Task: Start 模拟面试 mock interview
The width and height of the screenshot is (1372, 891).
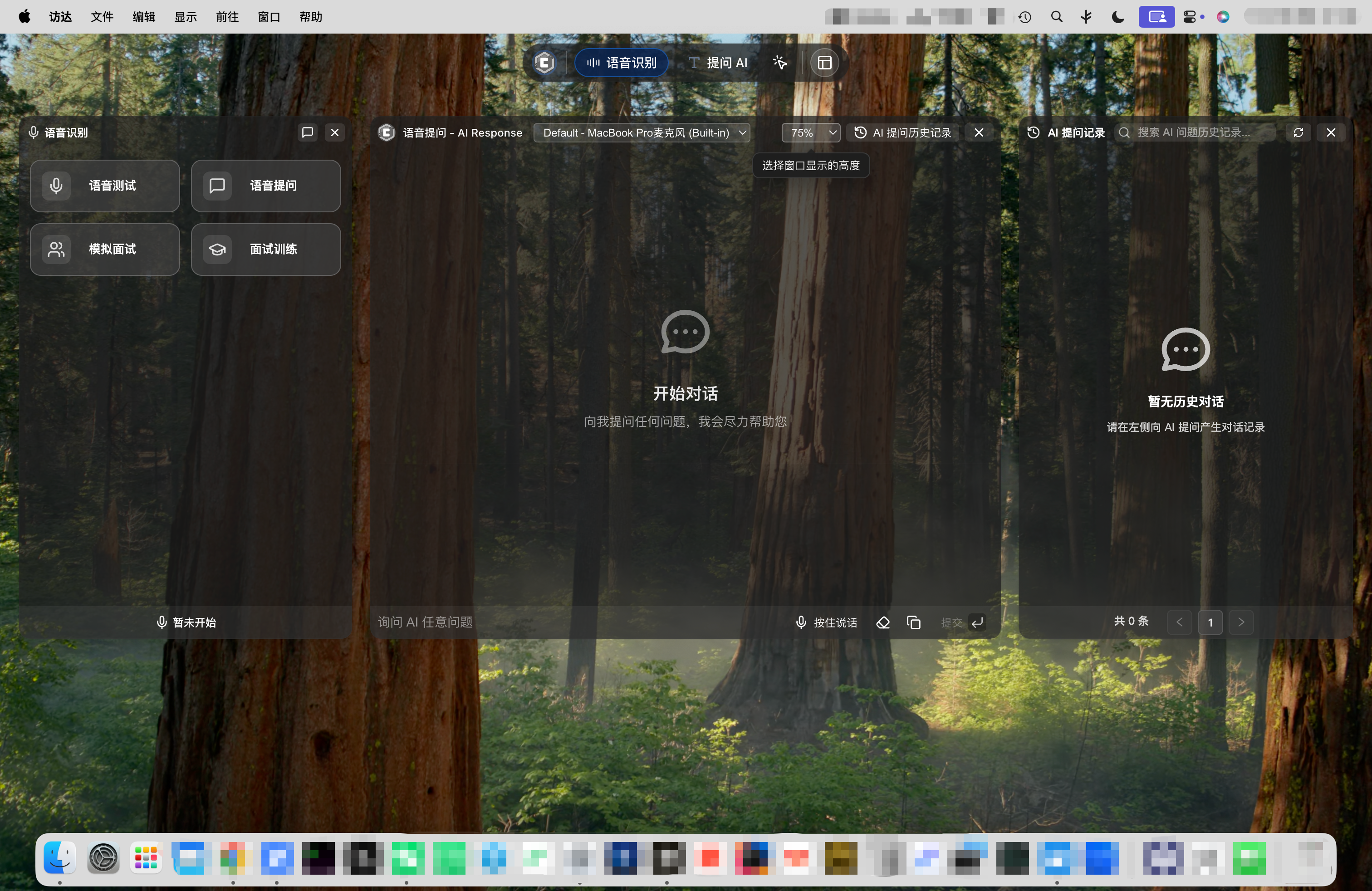Action: pyautogui.click(x=105, y=249)
